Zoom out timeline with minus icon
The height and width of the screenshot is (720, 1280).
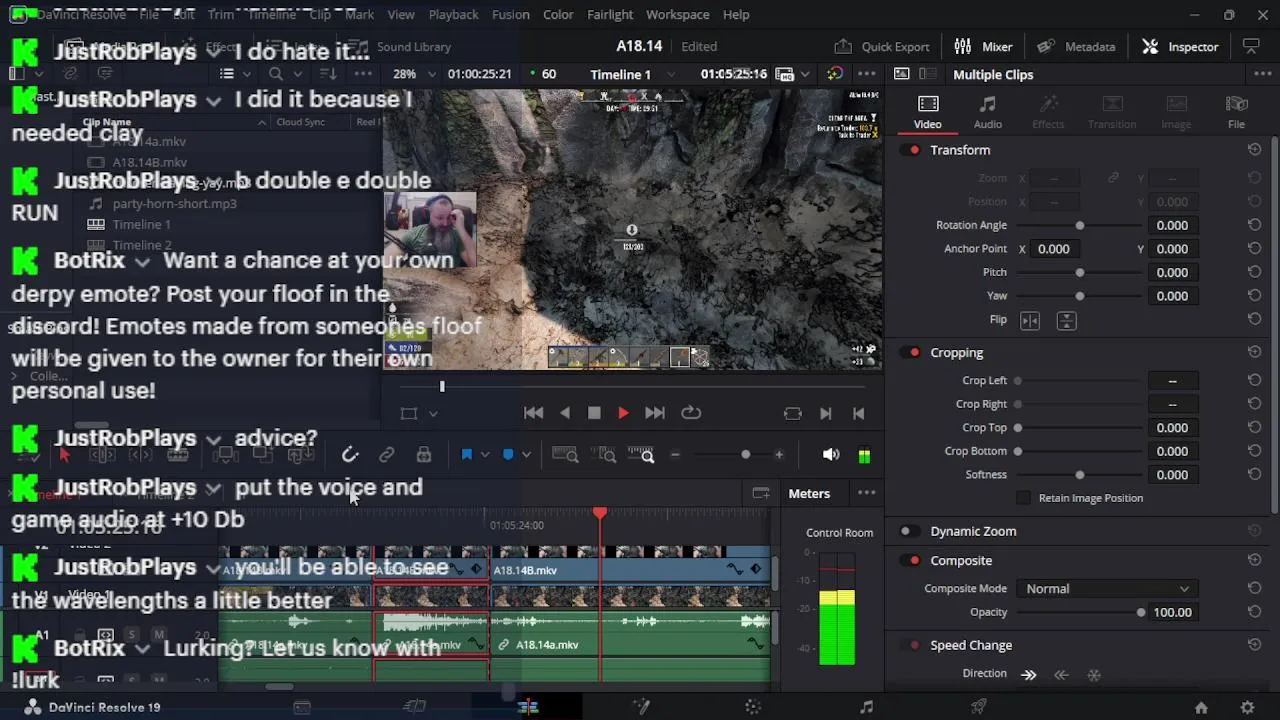pyautogui.click(x=675, y=455)
